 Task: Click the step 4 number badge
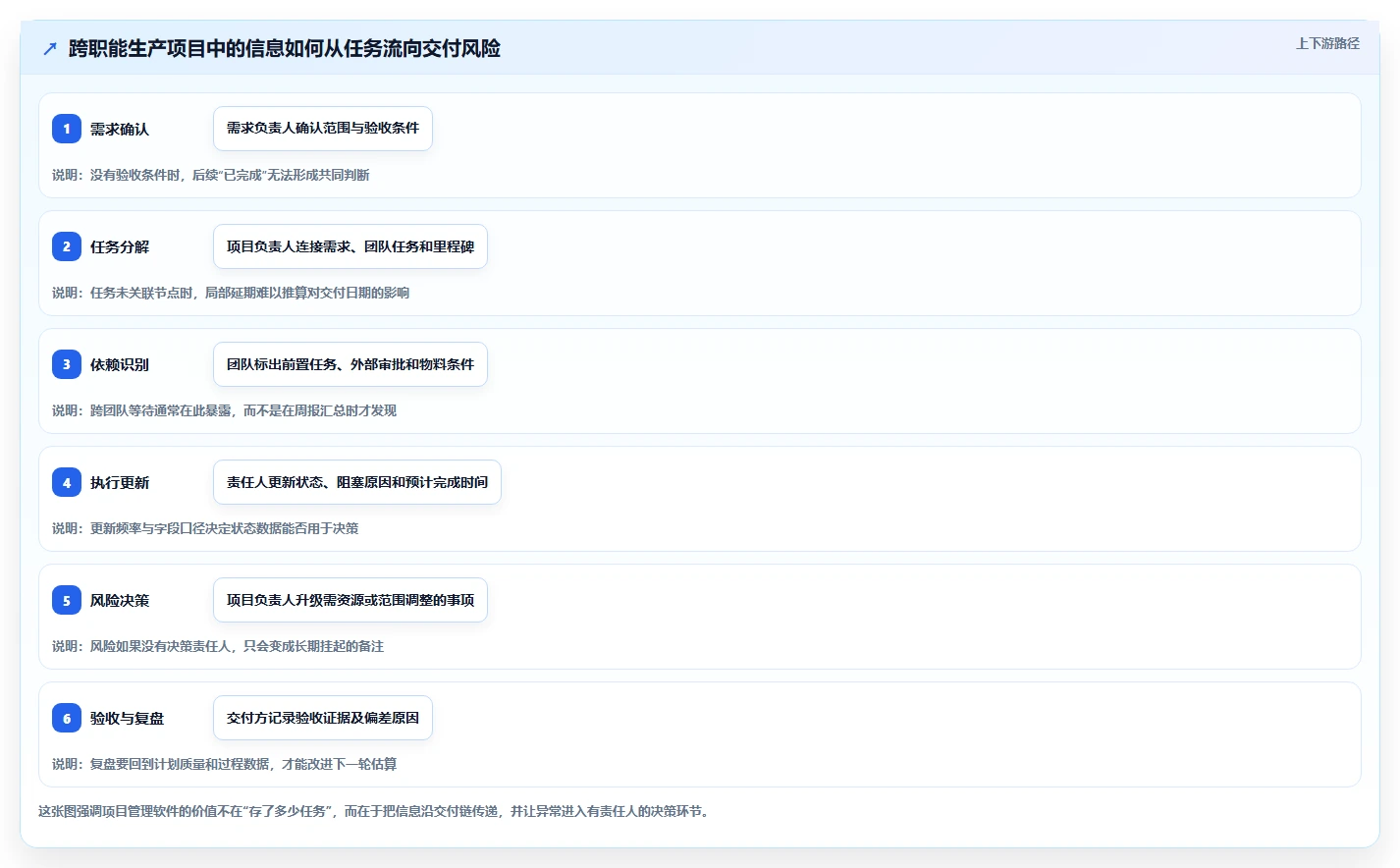coord(67,482)
